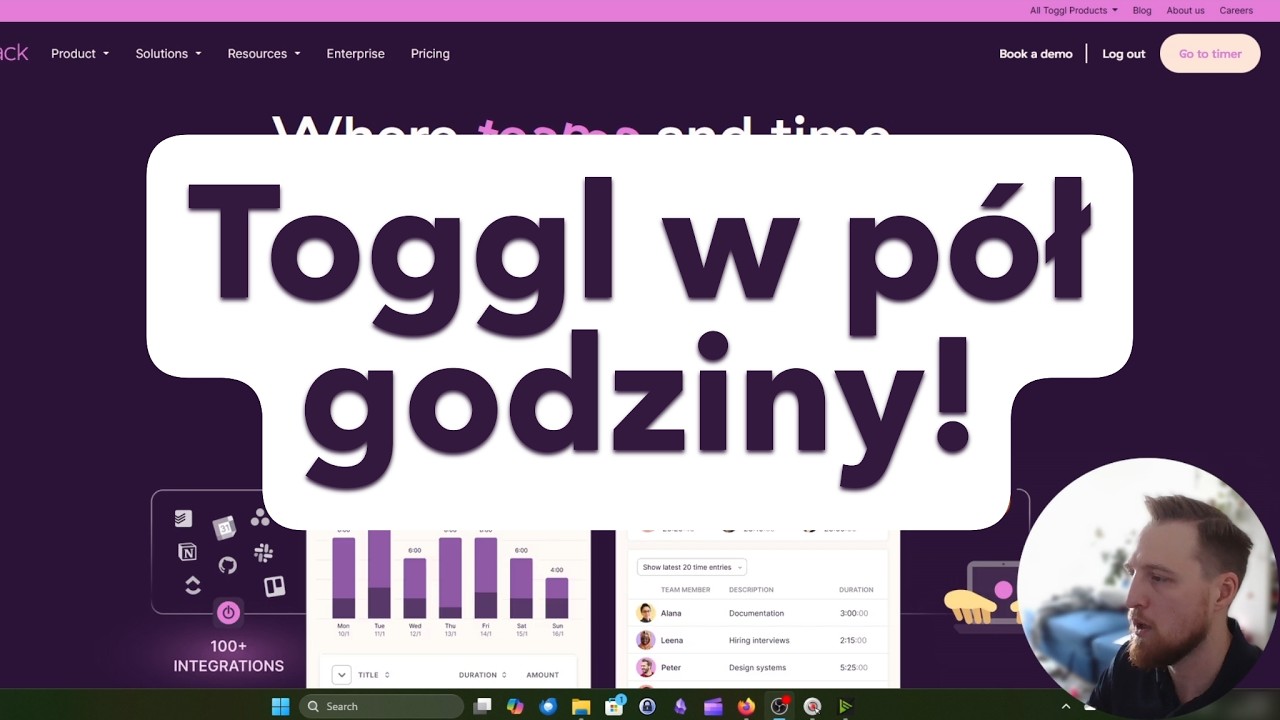
Task: Click Alana's avatar in the entries list
Action: (x=646, y=613)
